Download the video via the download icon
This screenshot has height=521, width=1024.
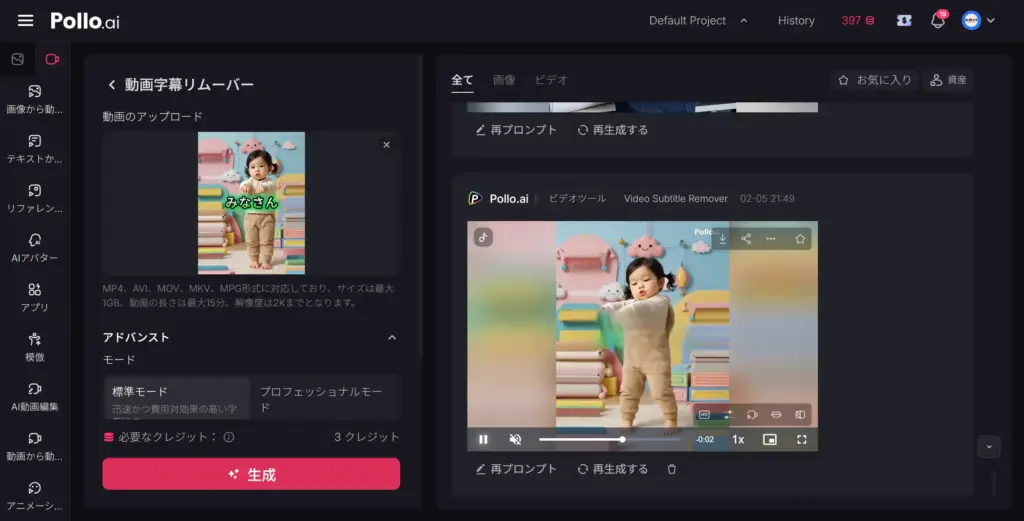click(722, 239)
